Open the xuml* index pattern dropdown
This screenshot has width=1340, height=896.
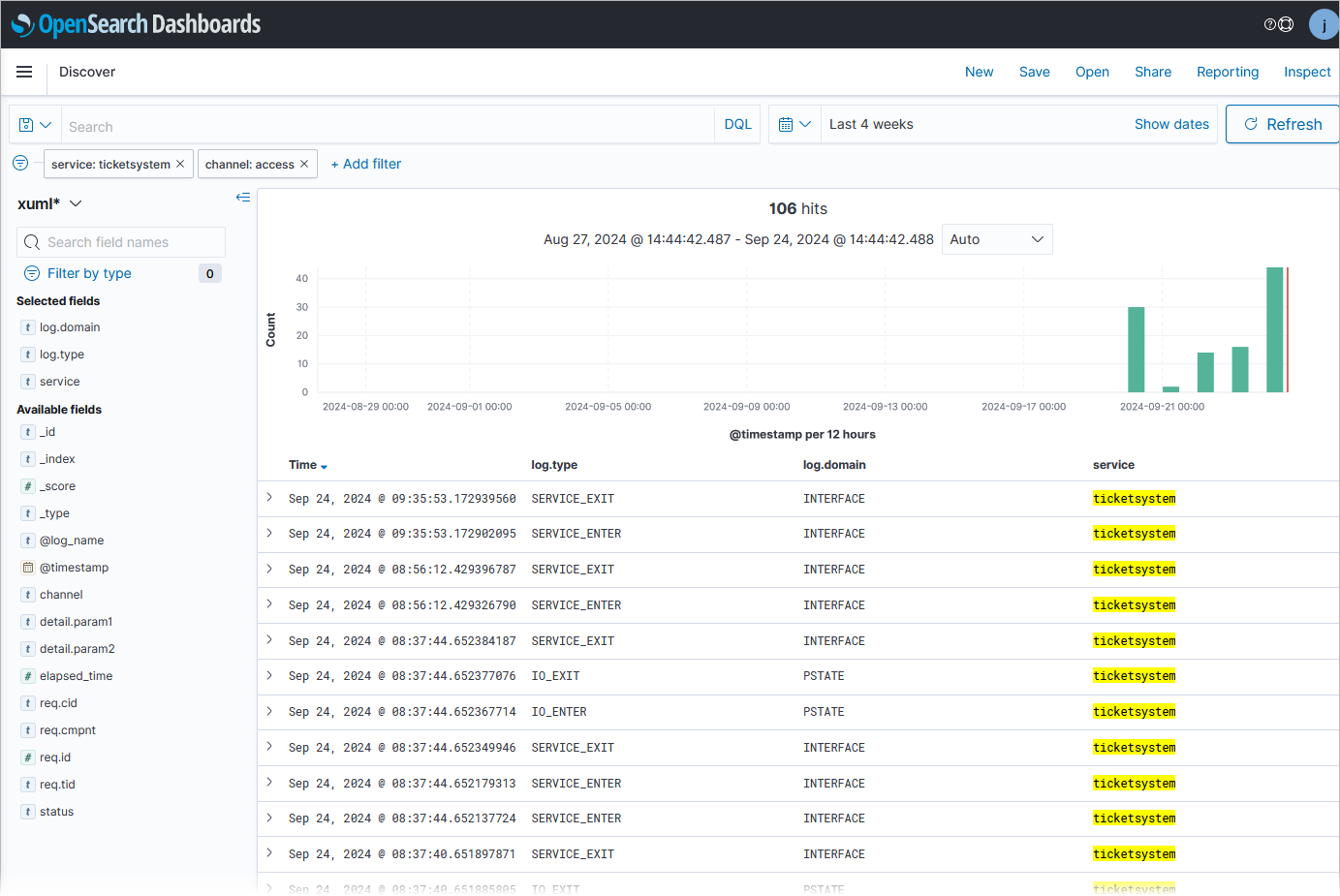point(49,203)
